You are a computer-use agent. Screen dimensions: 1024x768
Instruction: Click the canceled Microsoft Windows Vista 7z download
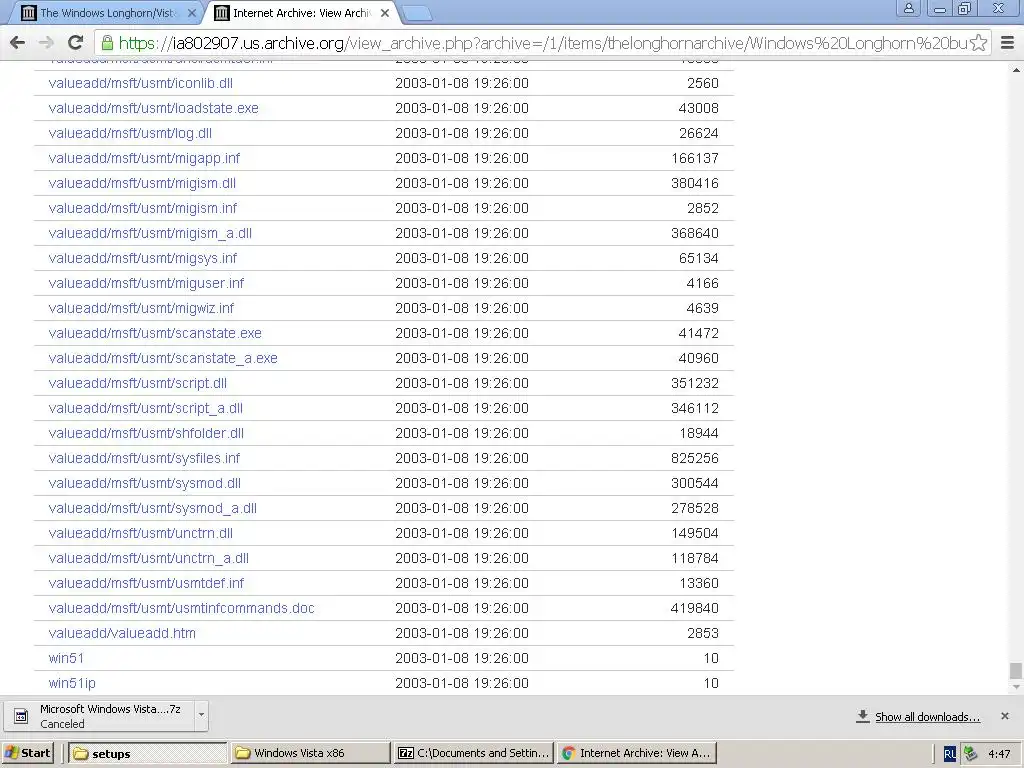(100, 716)
